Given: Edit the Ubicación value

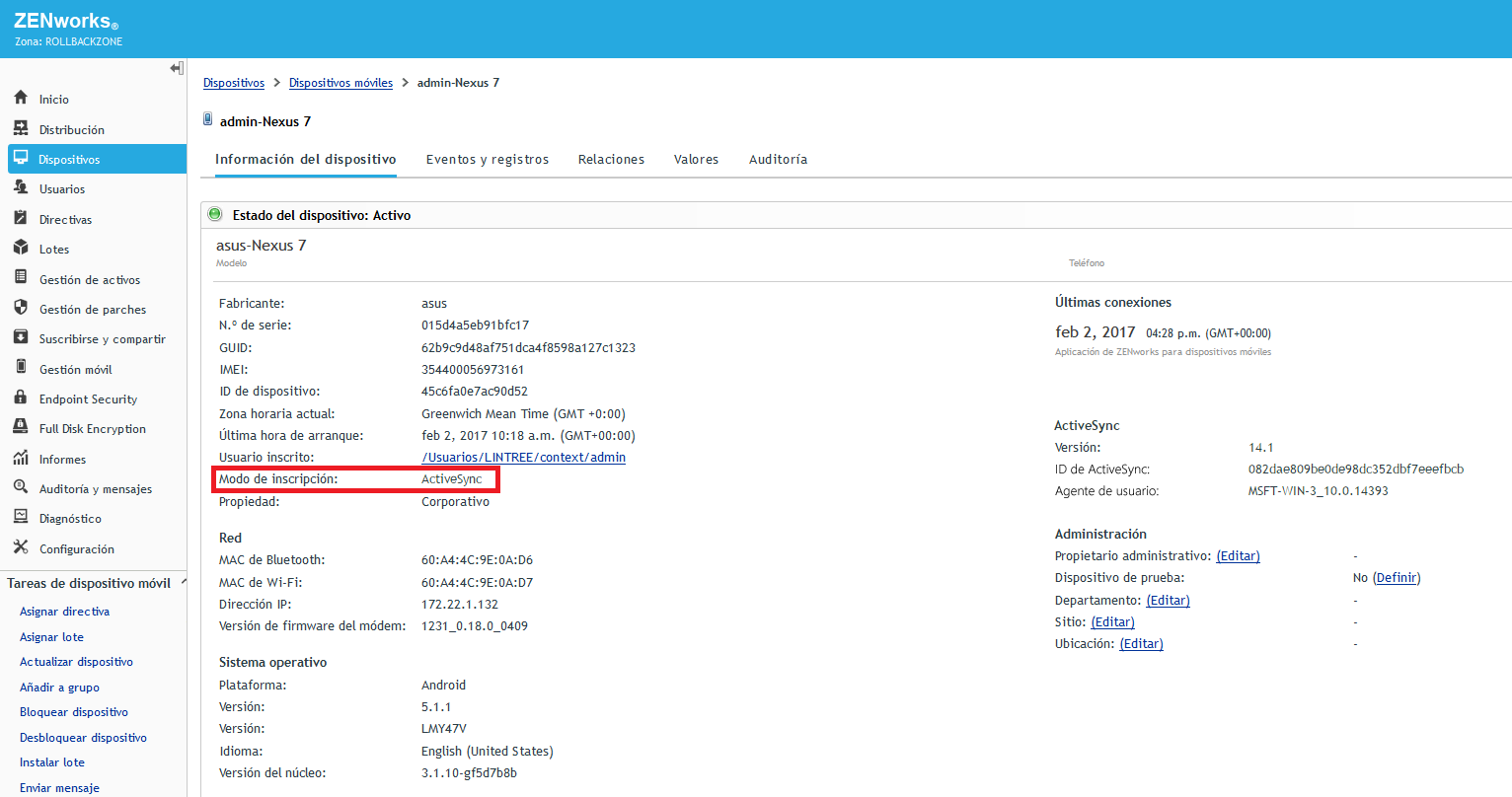Looking at the screenshot, I should coord(1141,644).
